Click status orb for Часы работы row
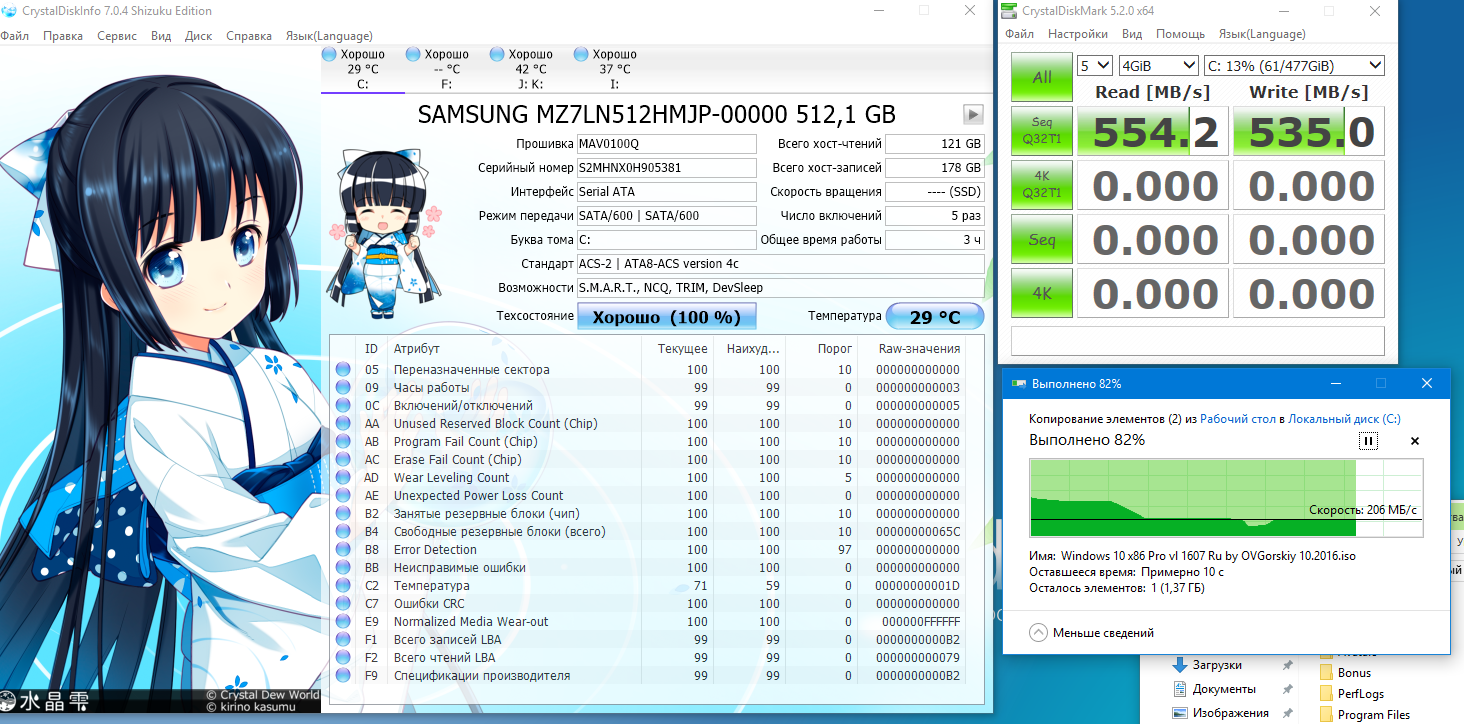Image resolution: width=1464 pixels, height=724 pixels. [344, 388]
